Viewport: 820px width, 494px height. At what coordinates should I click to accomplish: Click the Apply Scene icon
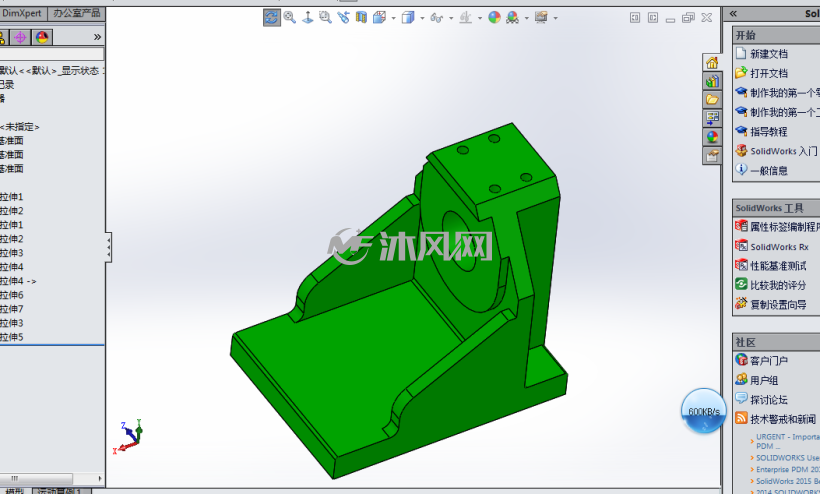tap(512, 18)
